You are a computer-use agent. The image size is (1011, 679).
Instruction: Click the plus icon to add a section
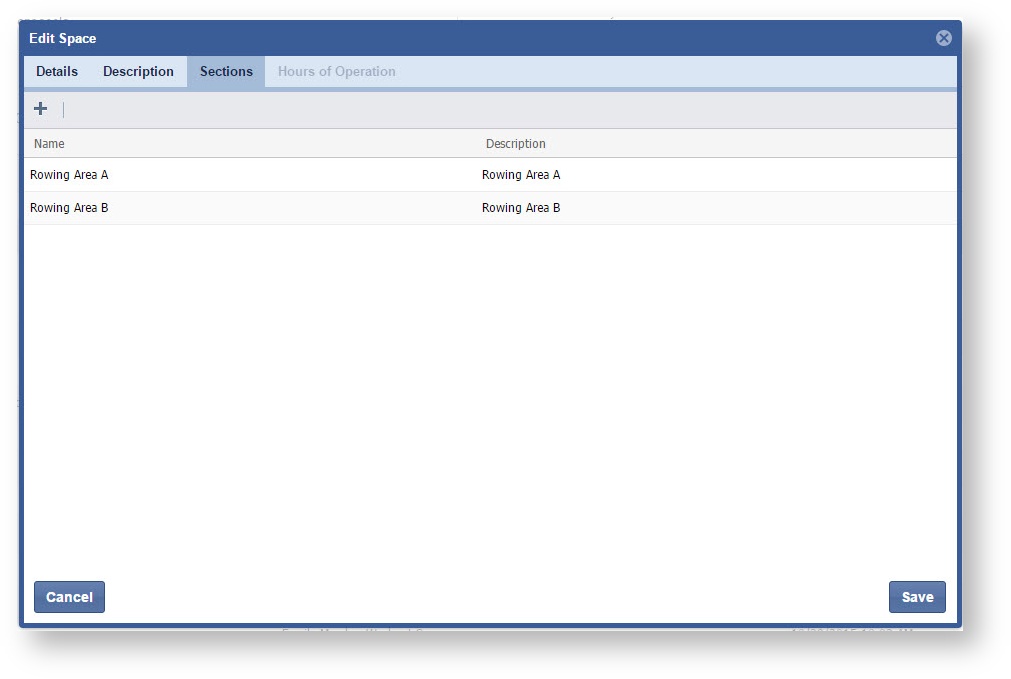click(41, 109)
